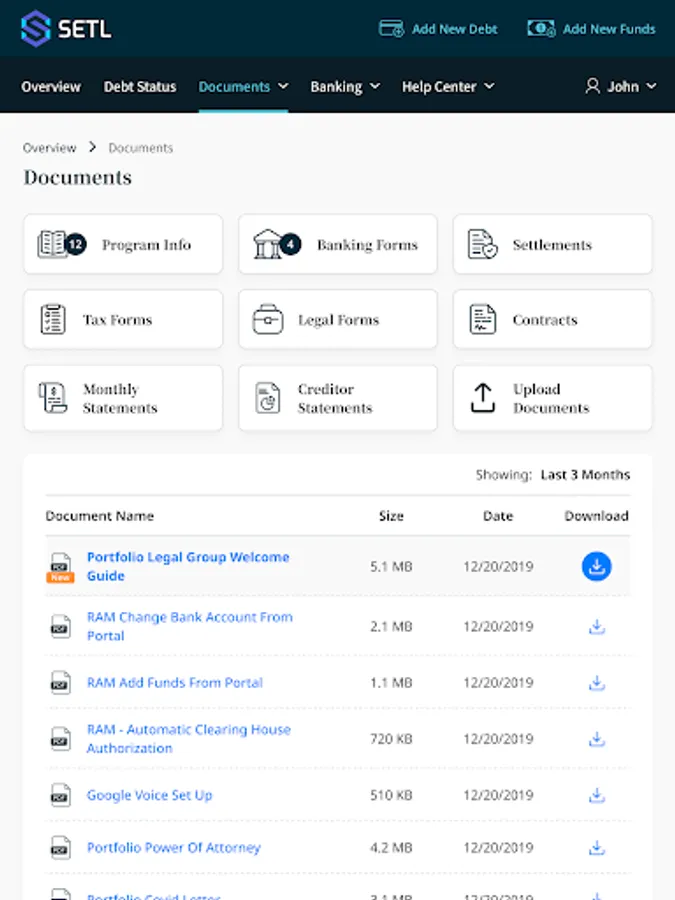
Task: Open the Program Info book icon
Action: click(52, 245)
